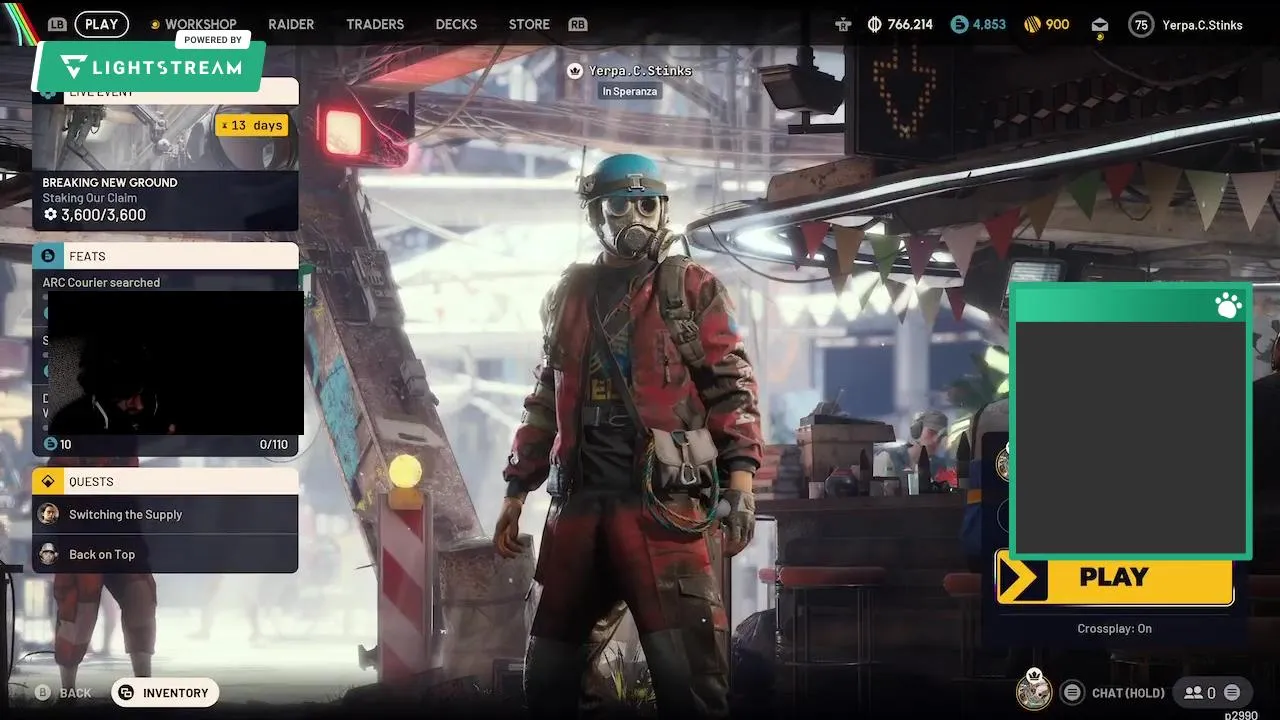The height and width of the screenshot is (720, 1280).
Task: Click the gold token icon beside 900
Action: [x=1033, y=24]
